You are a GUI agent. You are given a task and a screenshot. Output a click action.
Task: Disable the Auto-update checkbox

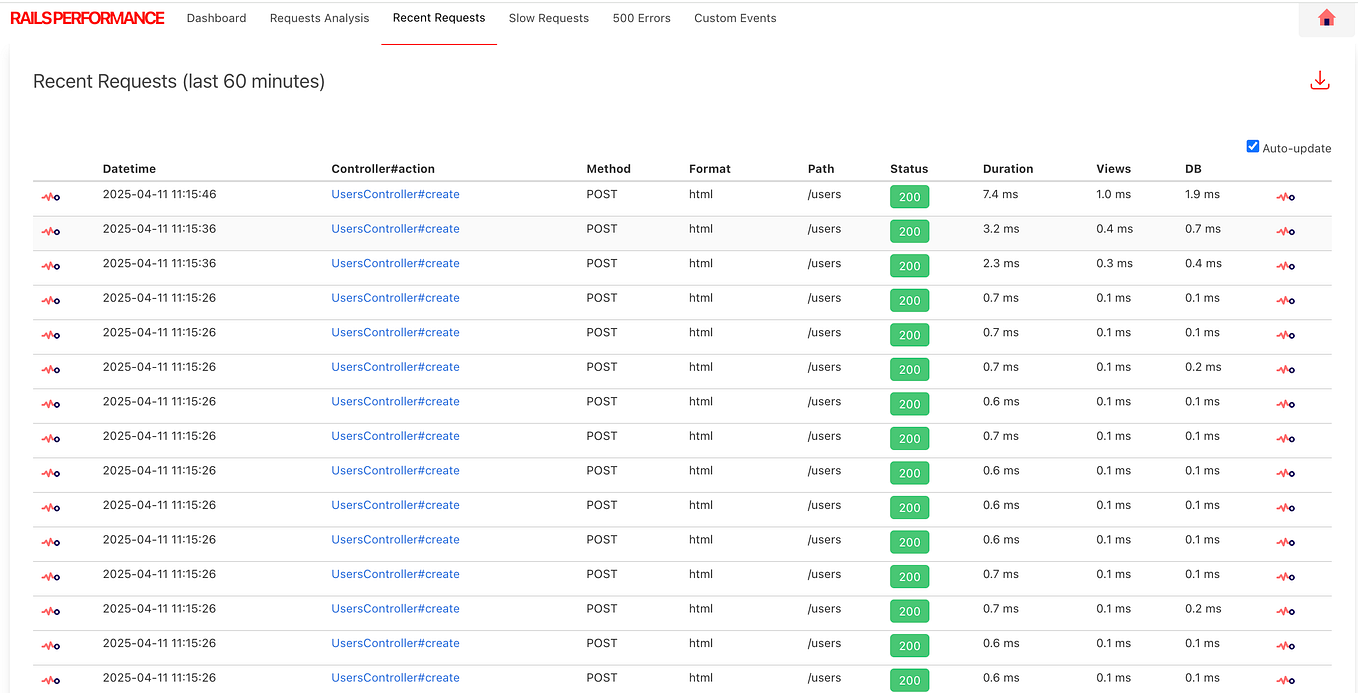pyautogui.click(x=1252, y=146)
